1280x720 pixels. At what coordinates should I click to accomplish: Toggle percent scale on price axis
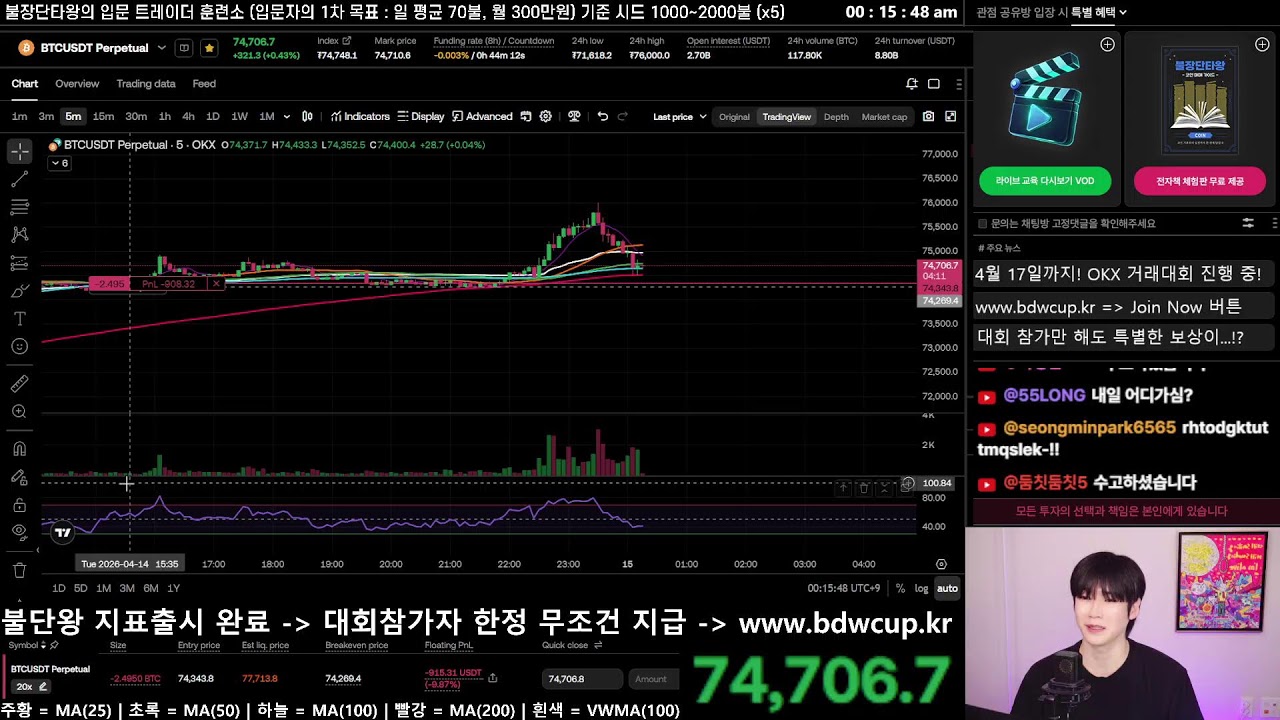point(900,588)
